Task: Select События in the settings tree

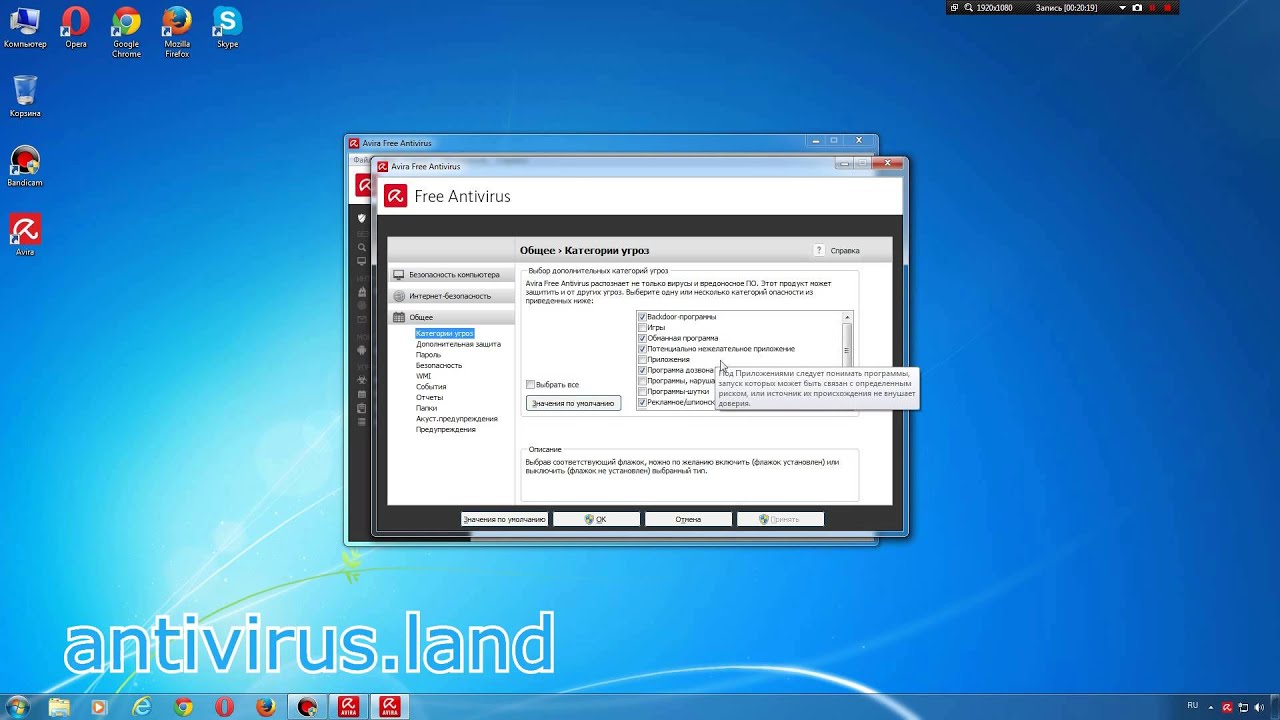Action: coord(431,387)
